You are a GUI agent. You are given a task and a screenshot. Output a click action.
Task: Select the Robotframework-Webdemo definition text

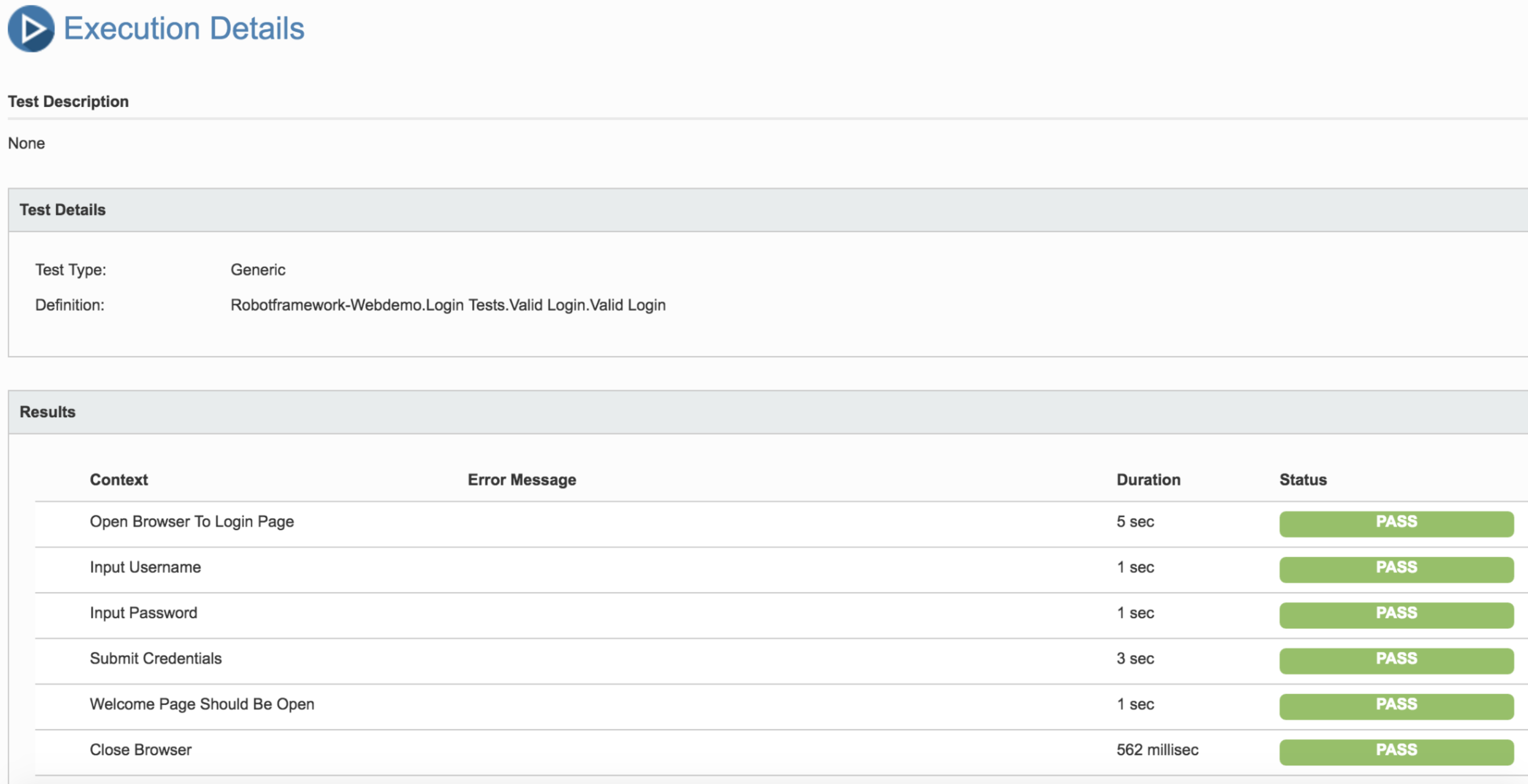(448, 305)
